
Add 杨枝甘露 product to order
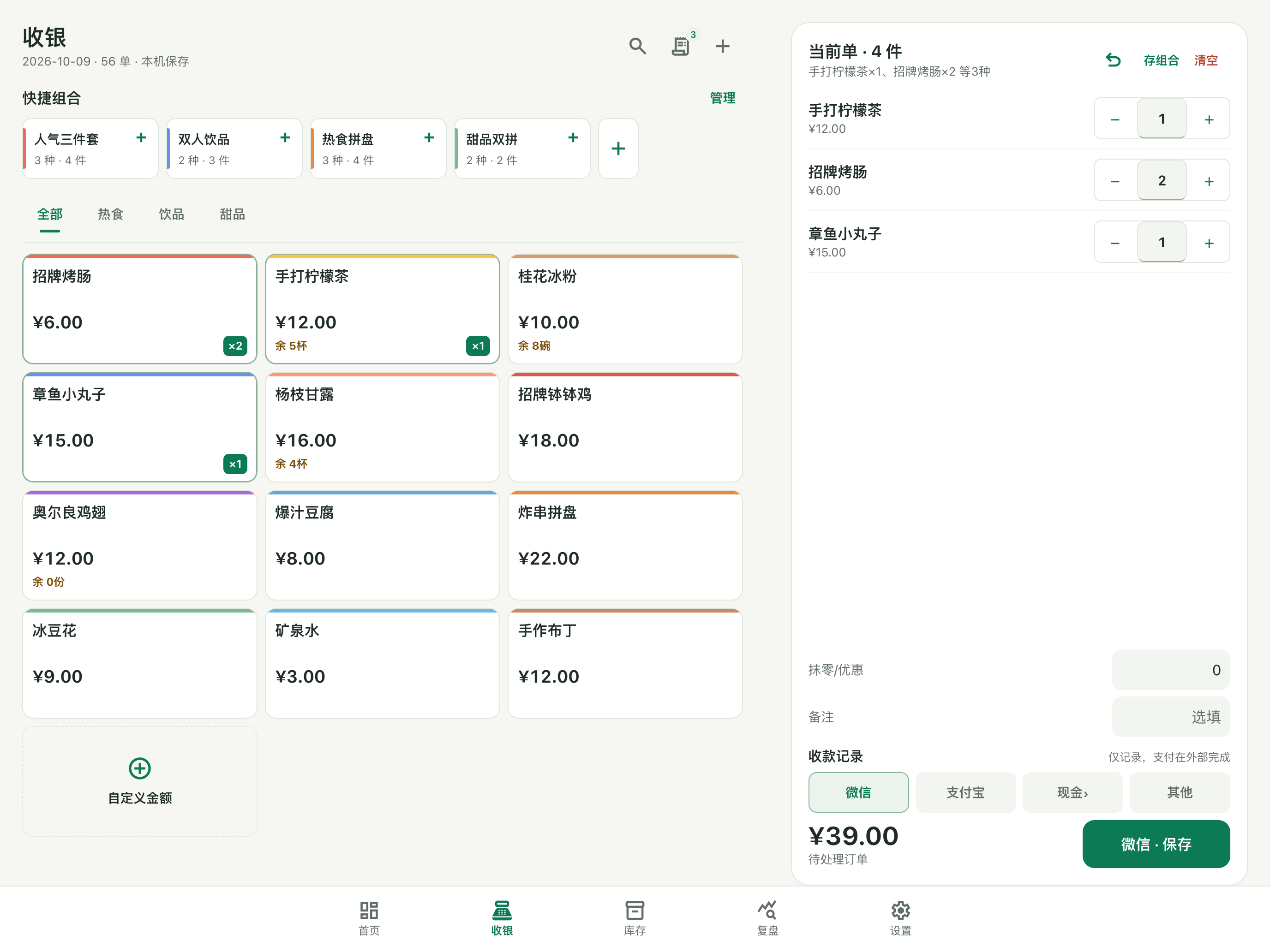pyautogui.click(x=383, y=428)
